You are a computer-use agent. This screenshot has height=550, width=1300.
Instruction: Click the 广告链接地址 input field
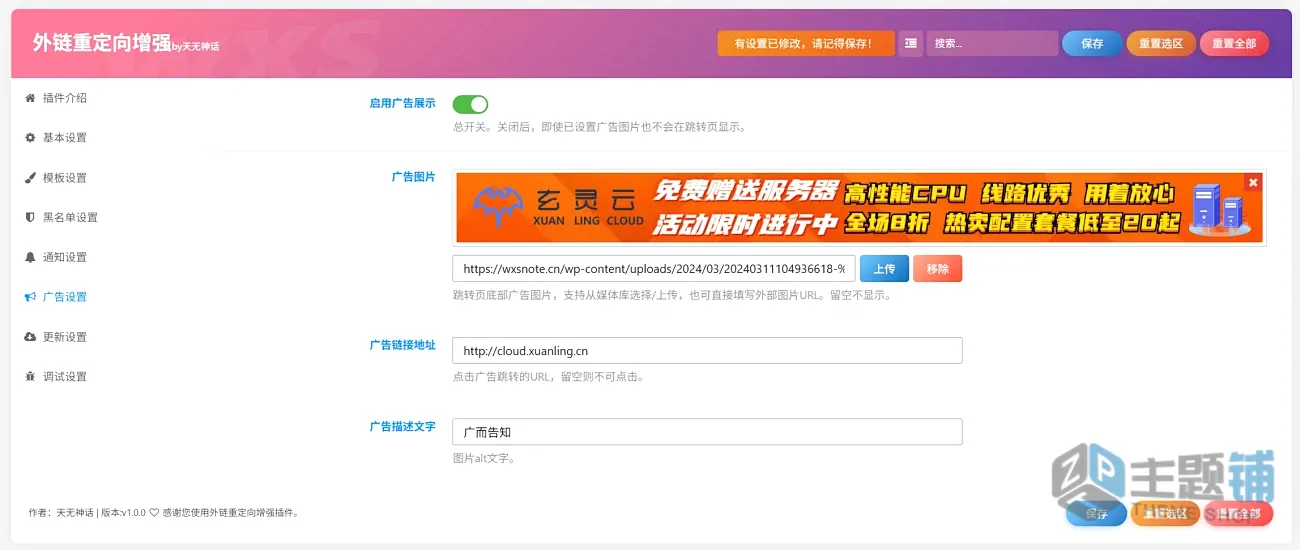707,350
